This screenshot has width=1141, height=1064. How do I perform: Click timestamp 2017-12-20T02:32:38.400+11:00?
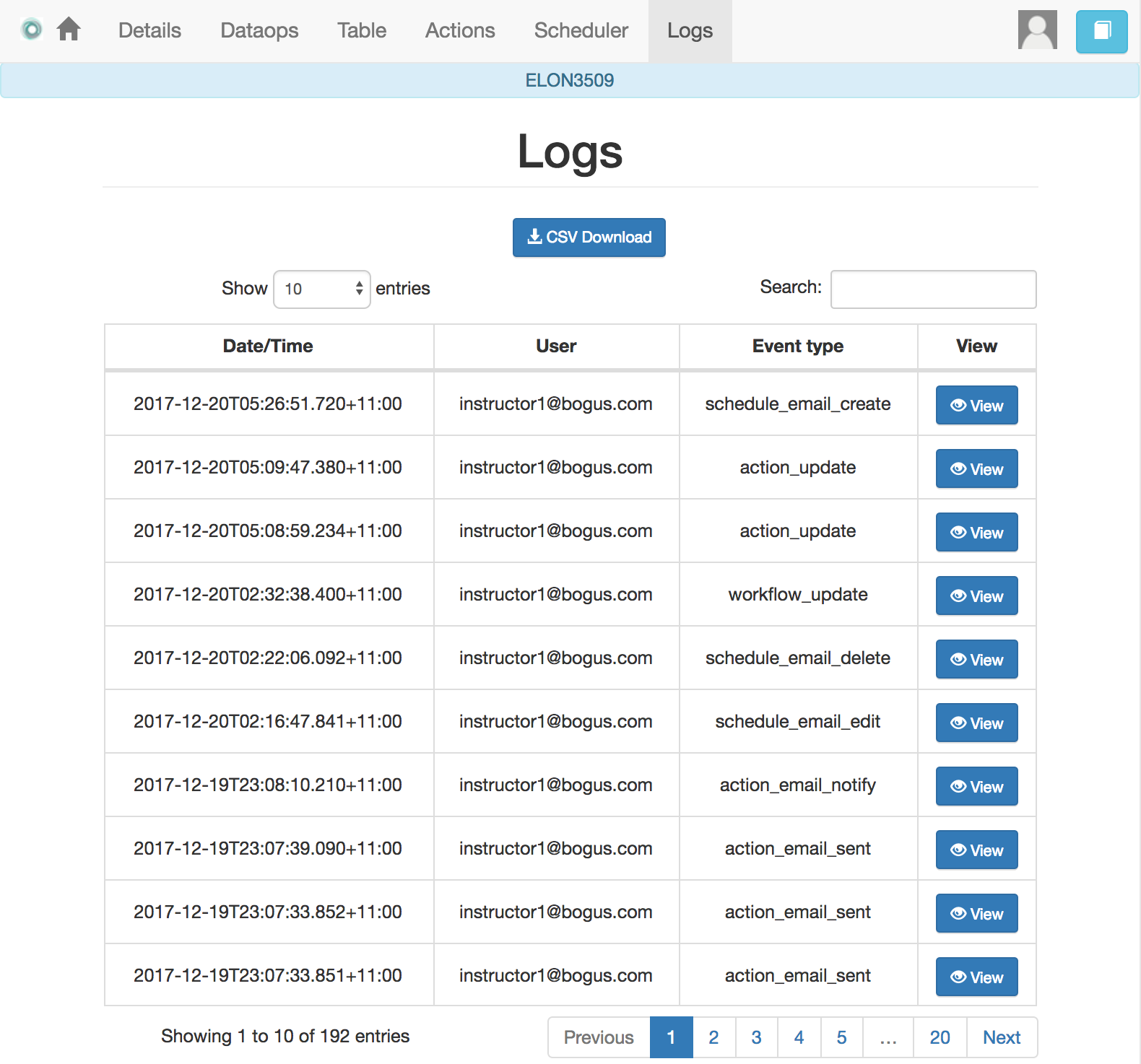click(x=268, y=594)
